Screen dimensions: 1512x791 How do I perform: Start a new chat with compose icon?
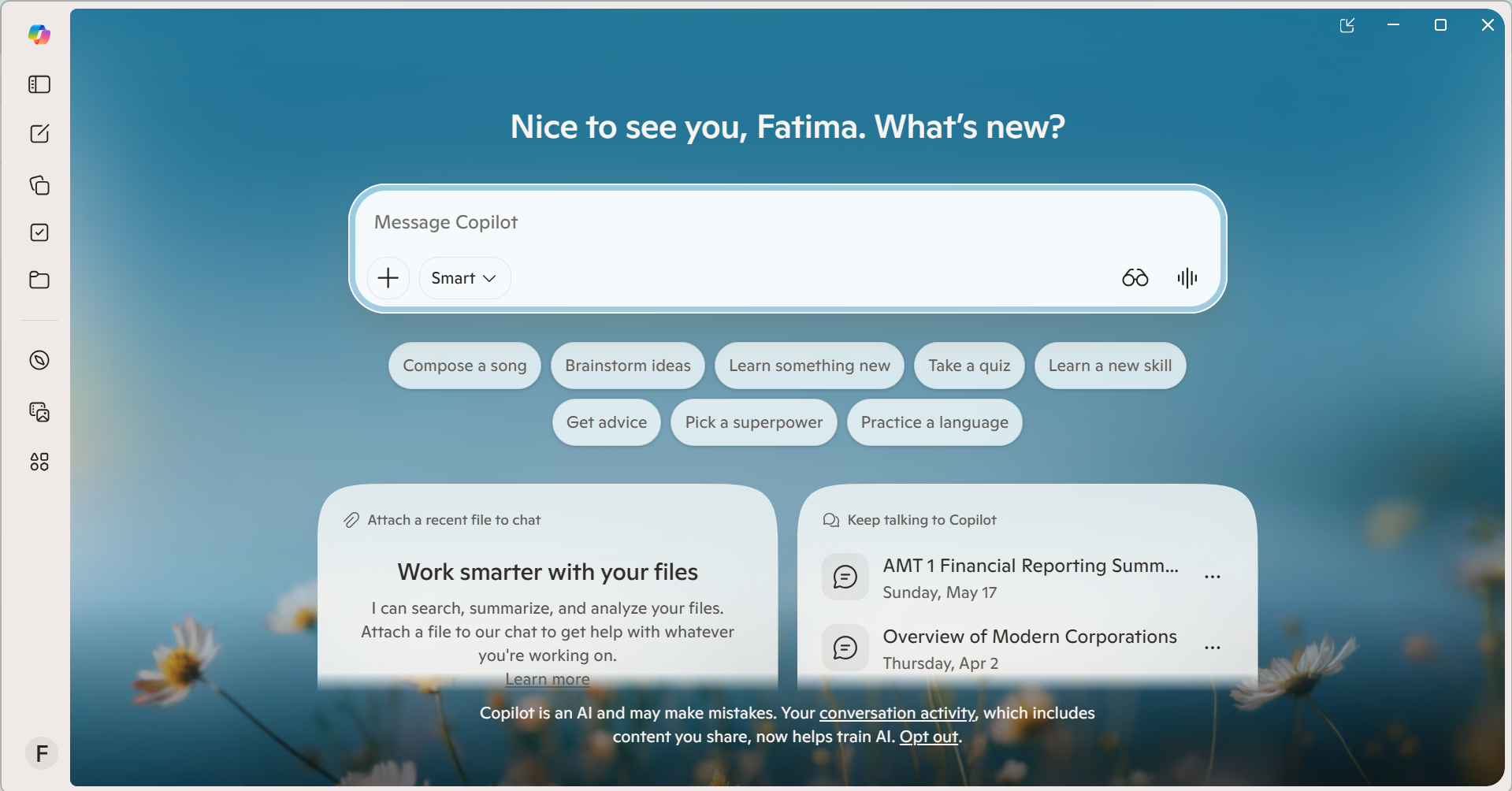(39, 134)
